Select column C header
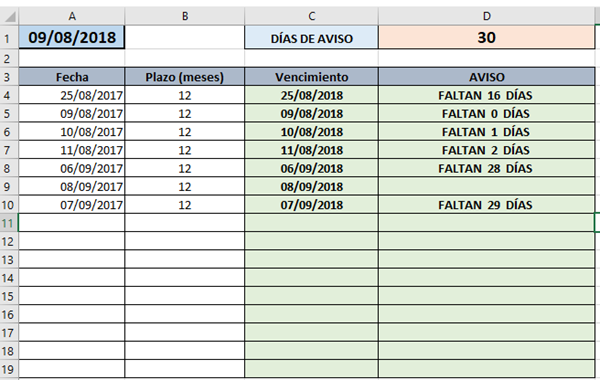 pos(311,16)
